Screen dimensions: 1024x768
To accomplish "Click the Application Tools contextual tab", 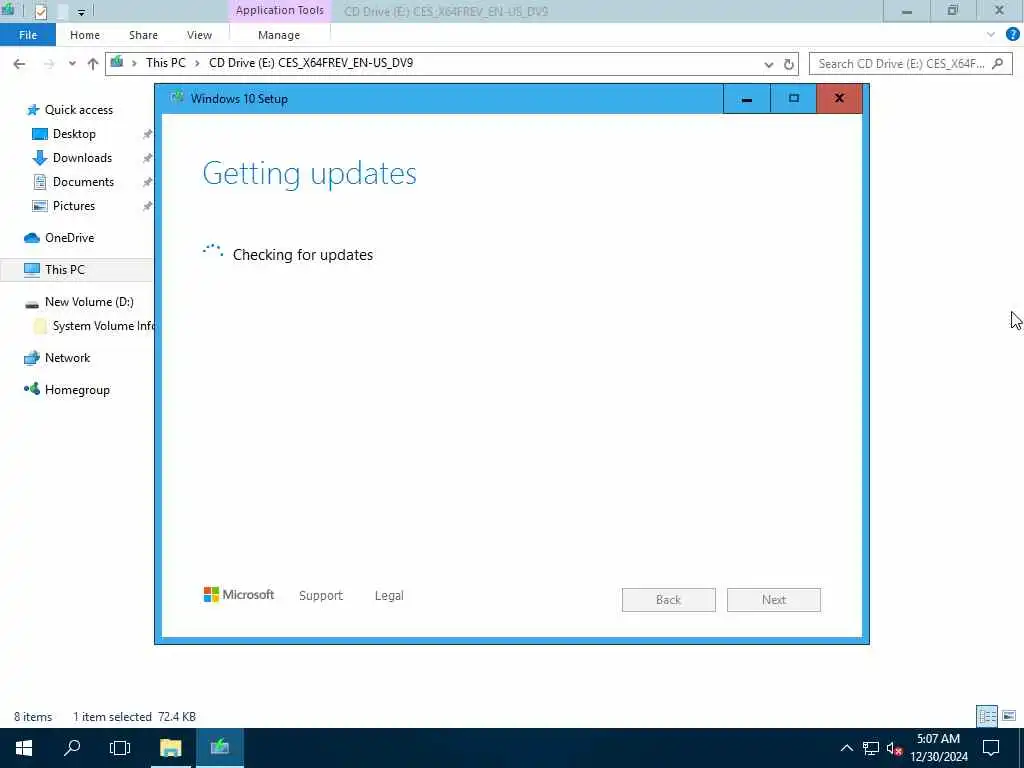I will click(x=280, y=10).
